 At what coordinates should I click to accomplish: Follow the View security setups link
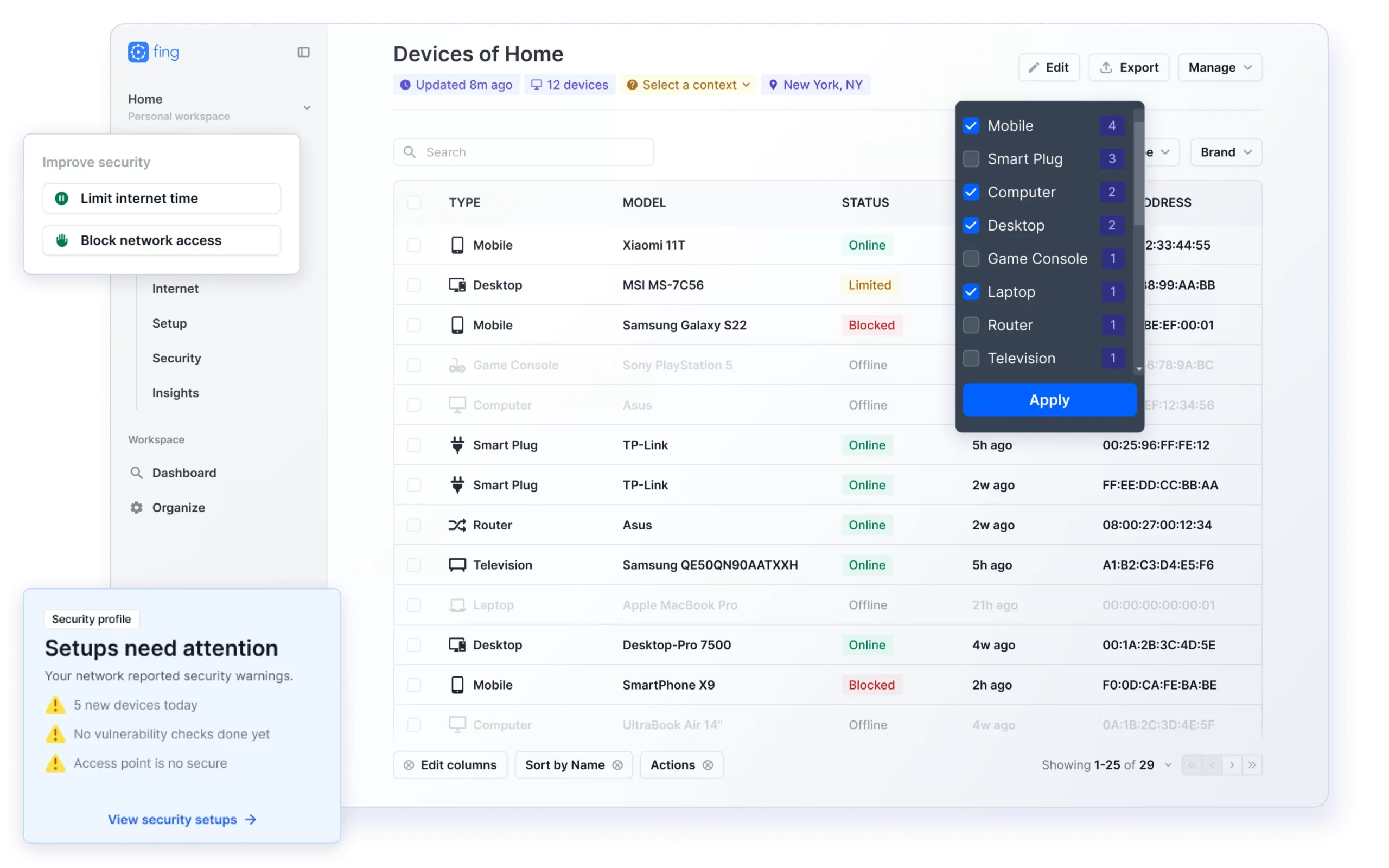(x=182, y=819)
